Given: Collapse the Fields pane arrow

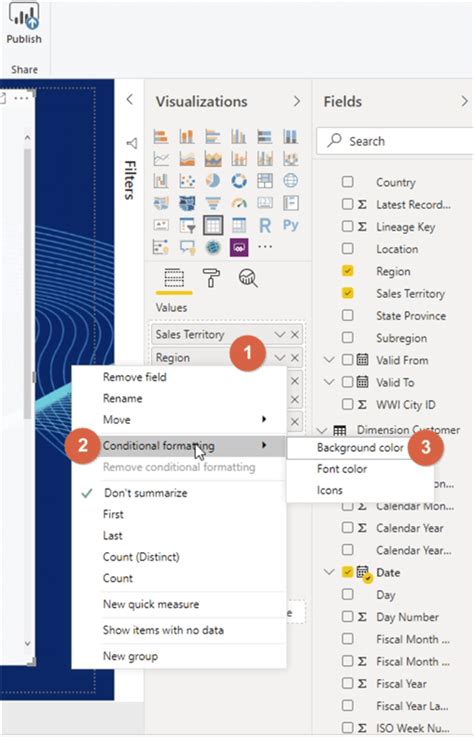Looking at the screenshot, I should pyautogui.click(x=465, y=101).
